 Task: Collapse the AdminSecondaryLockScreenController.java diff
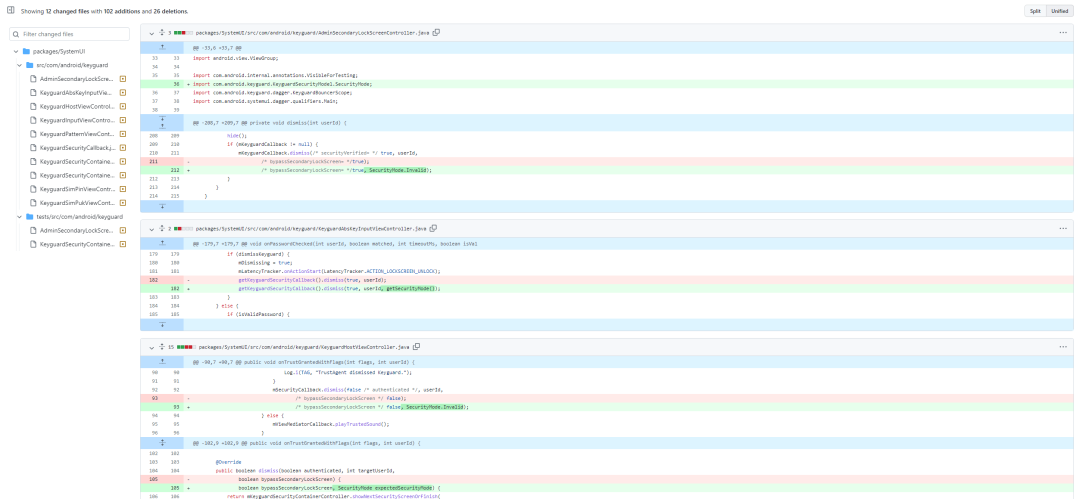[x=151, y=33]
